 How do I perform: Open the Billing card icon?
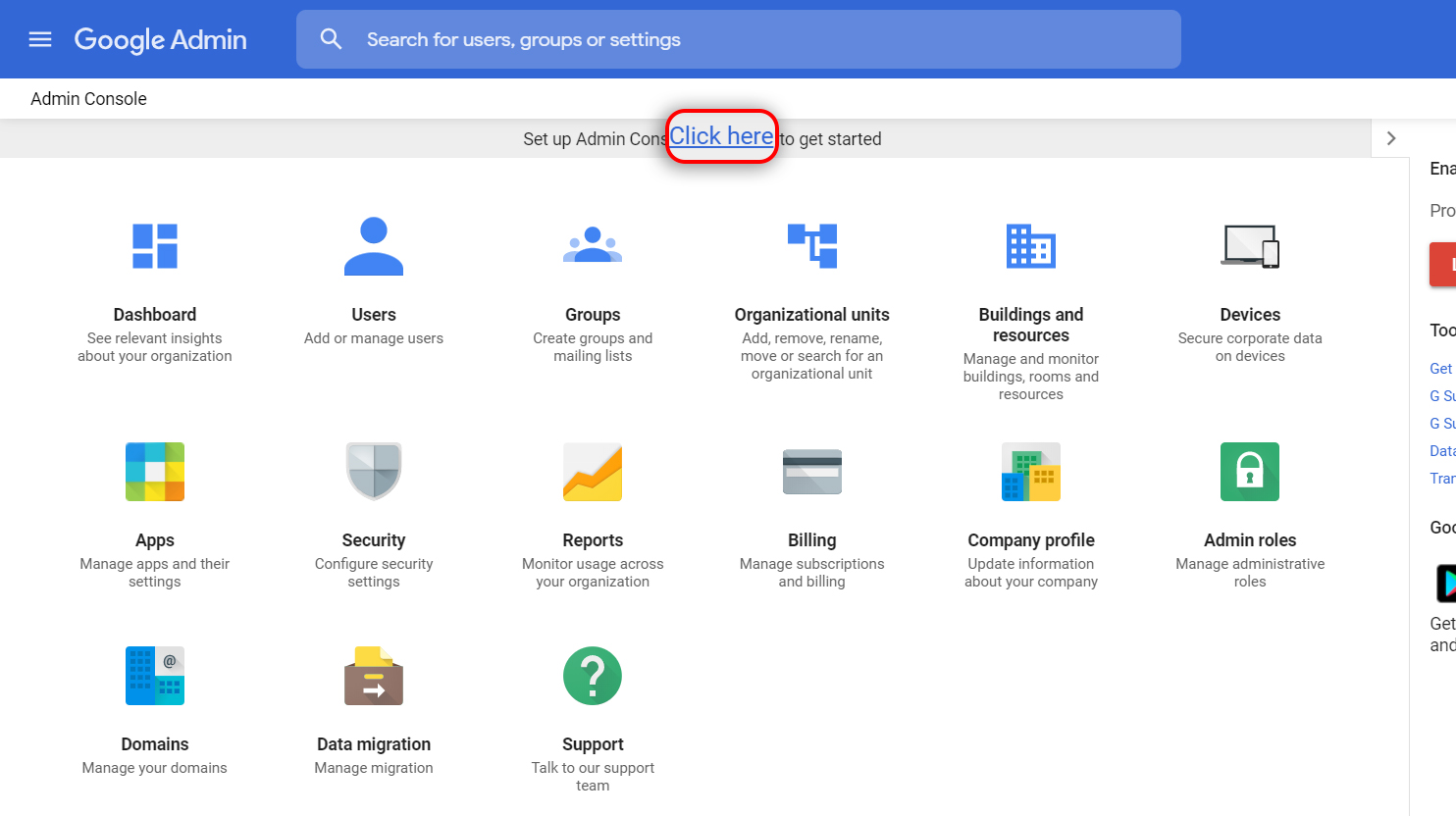click(812, 472)
